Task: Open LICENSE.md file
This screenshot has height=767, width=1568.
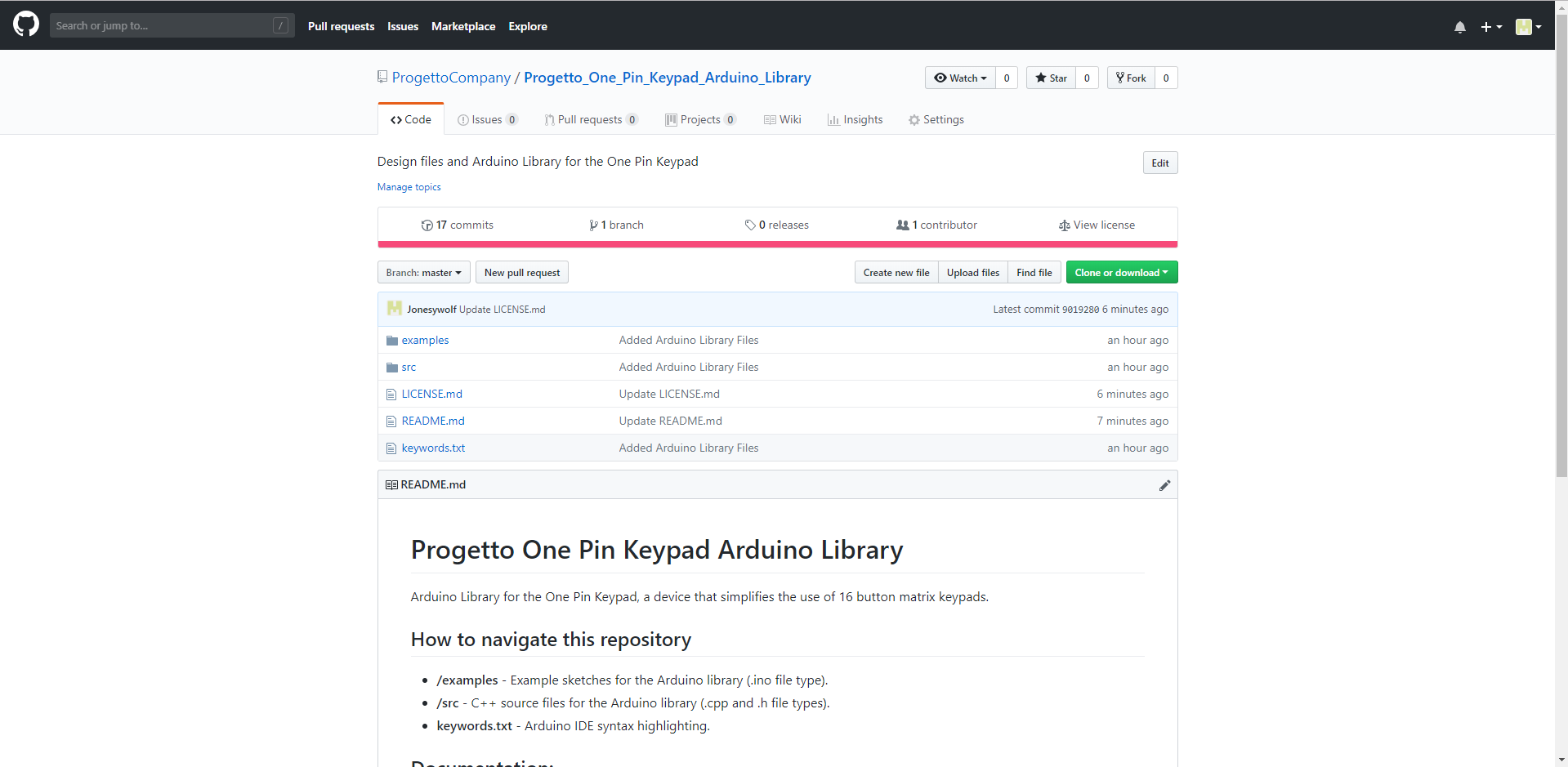Action: pos(432,394)
